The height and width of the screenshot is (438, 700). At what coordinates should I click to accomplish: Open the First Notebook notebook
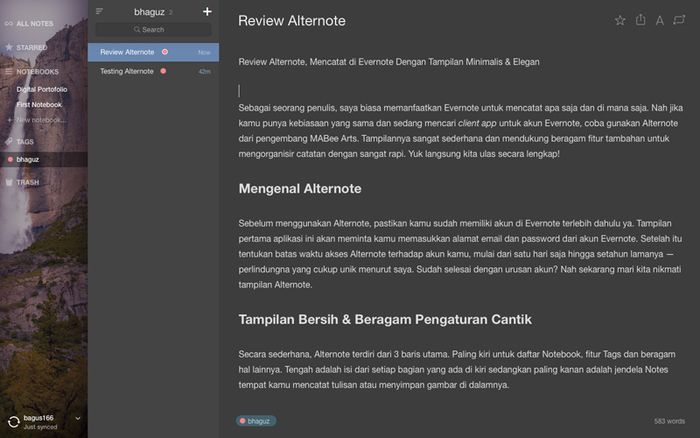click(x=39, y=104)
